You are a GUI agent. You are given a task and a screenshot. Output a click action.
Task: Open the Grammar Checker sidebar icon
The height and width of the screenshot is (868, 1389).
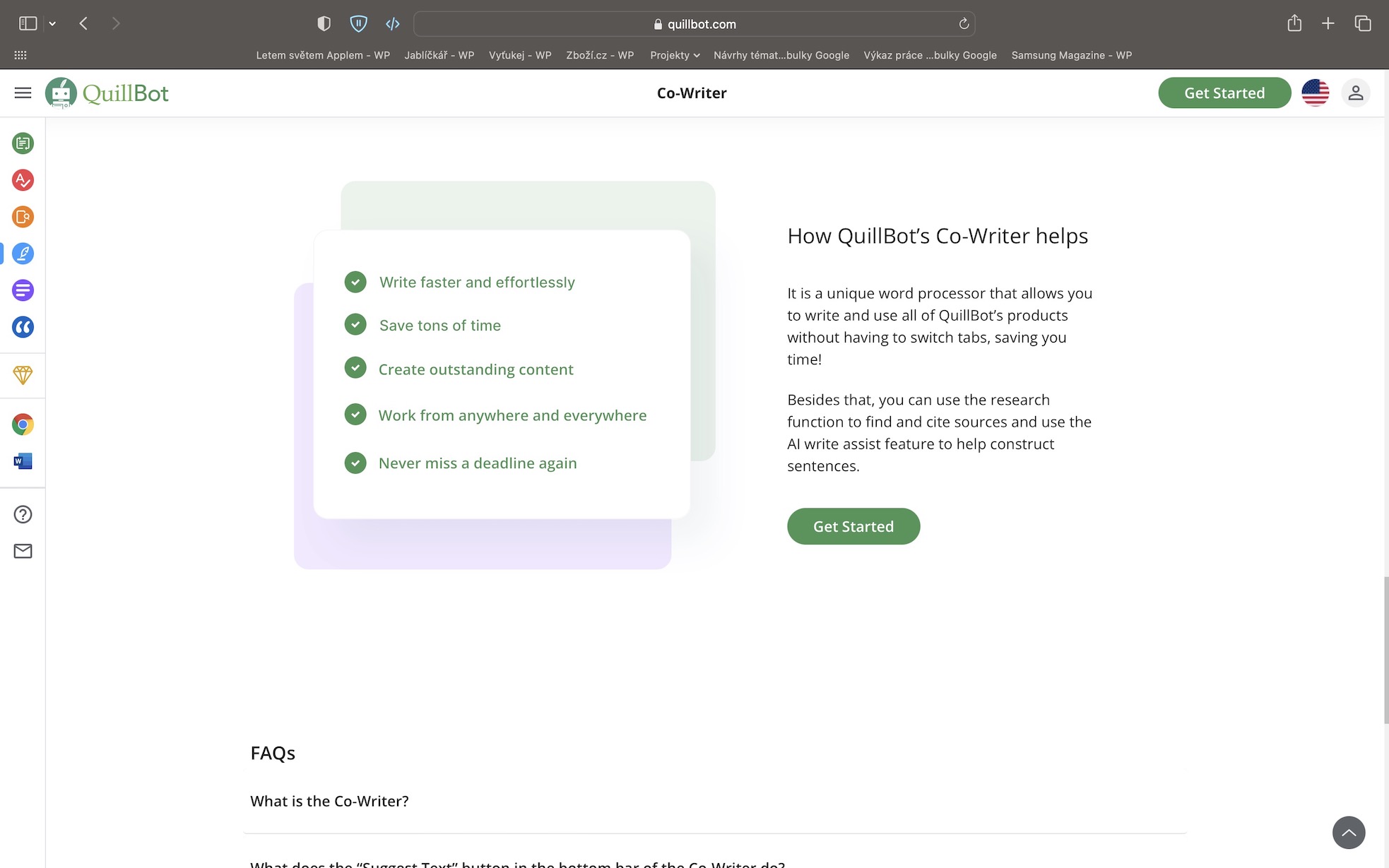pos(23,180)
